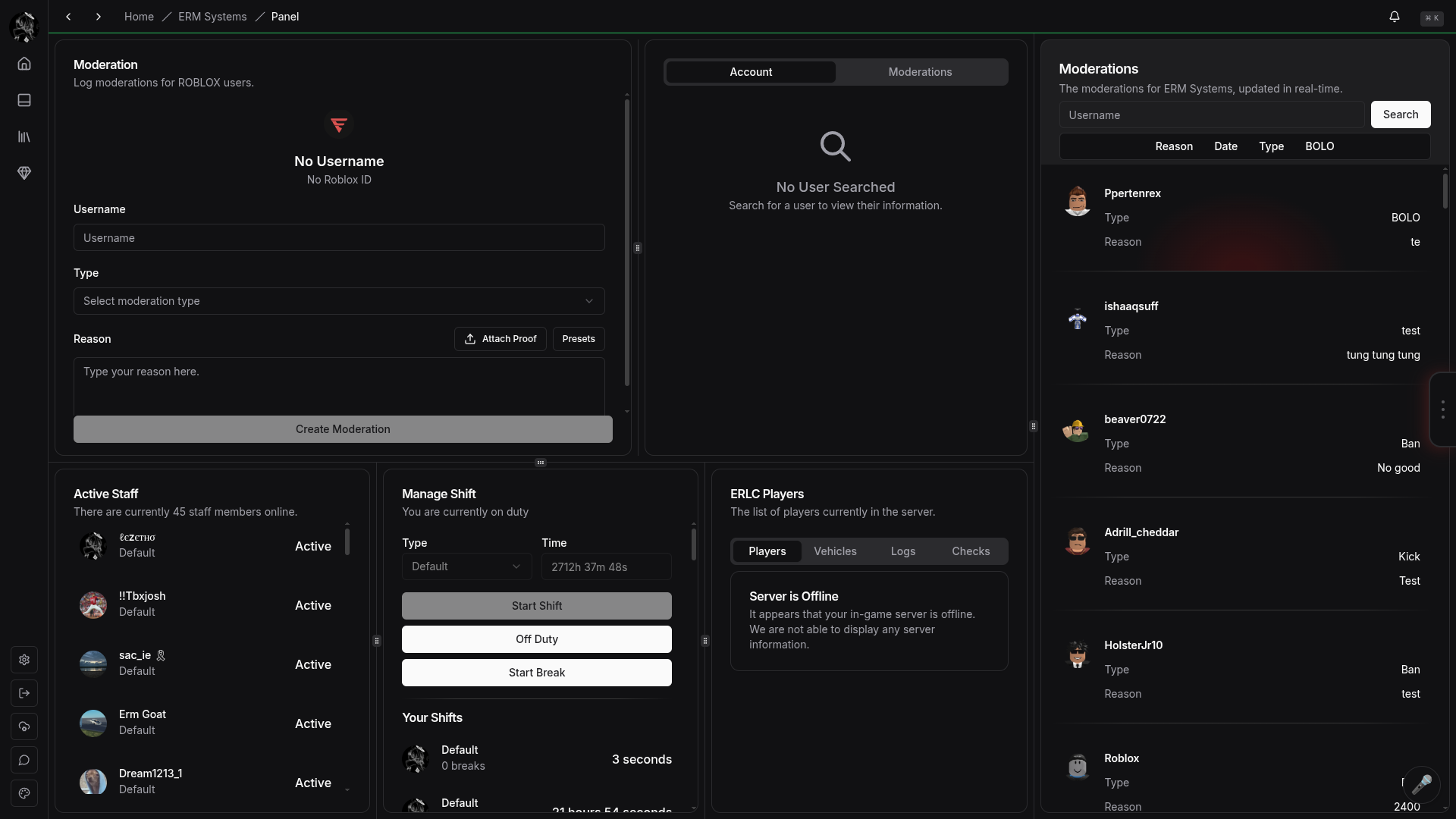Open the chat bubble icon in sidebar
Screen dimensions: 1456x819
tap(24, 760)
